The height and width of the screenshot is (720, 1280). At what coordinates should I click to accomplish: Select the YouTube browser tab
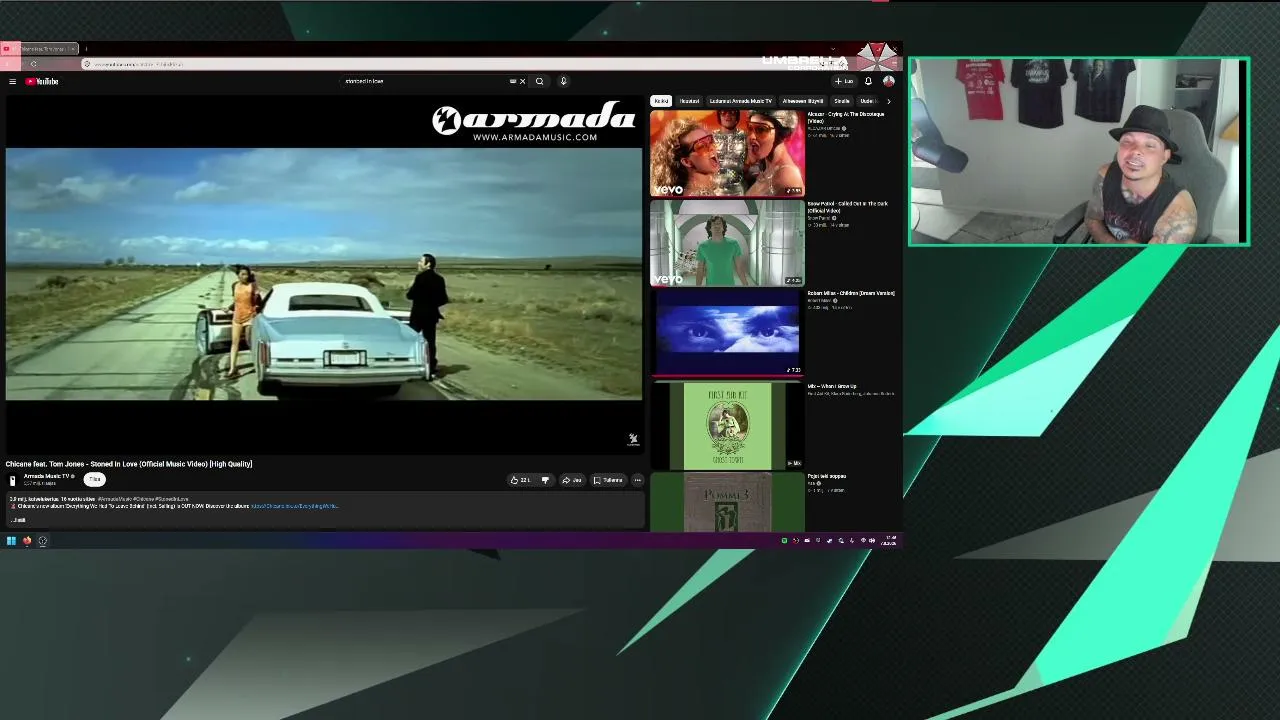[40, 48]
